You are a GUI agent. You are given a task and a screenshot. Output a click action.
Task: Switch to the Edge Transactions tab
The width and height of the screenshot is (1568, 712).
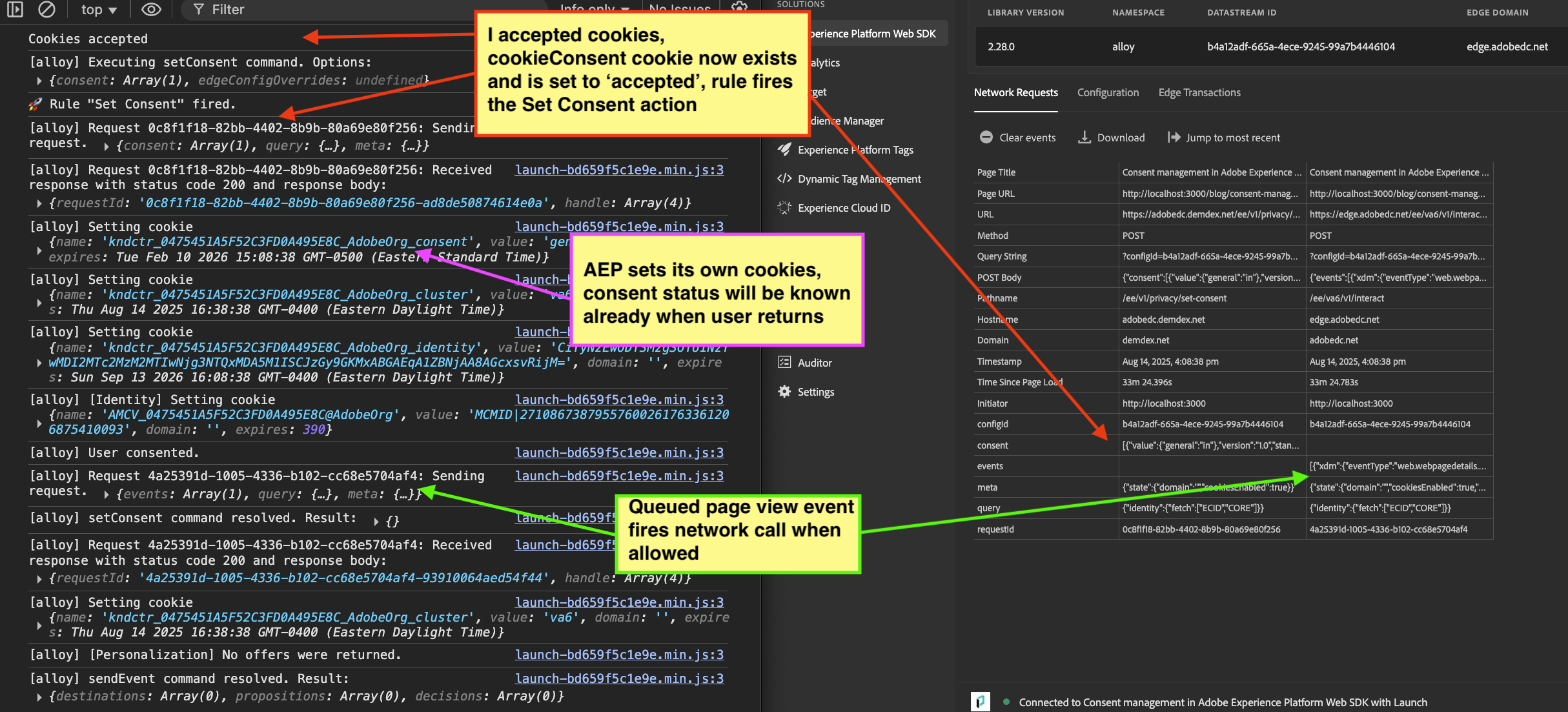click(1199, 92)
